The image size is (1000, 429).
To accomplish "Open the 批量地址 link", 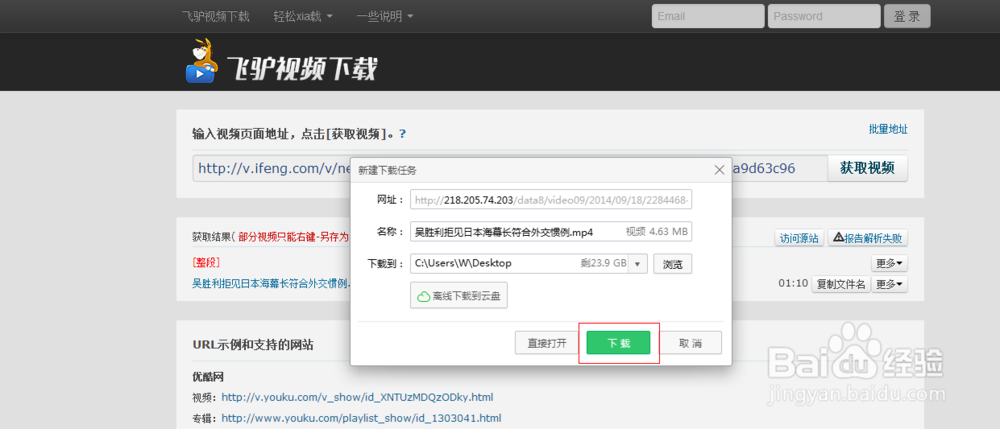I will (888, 129).
